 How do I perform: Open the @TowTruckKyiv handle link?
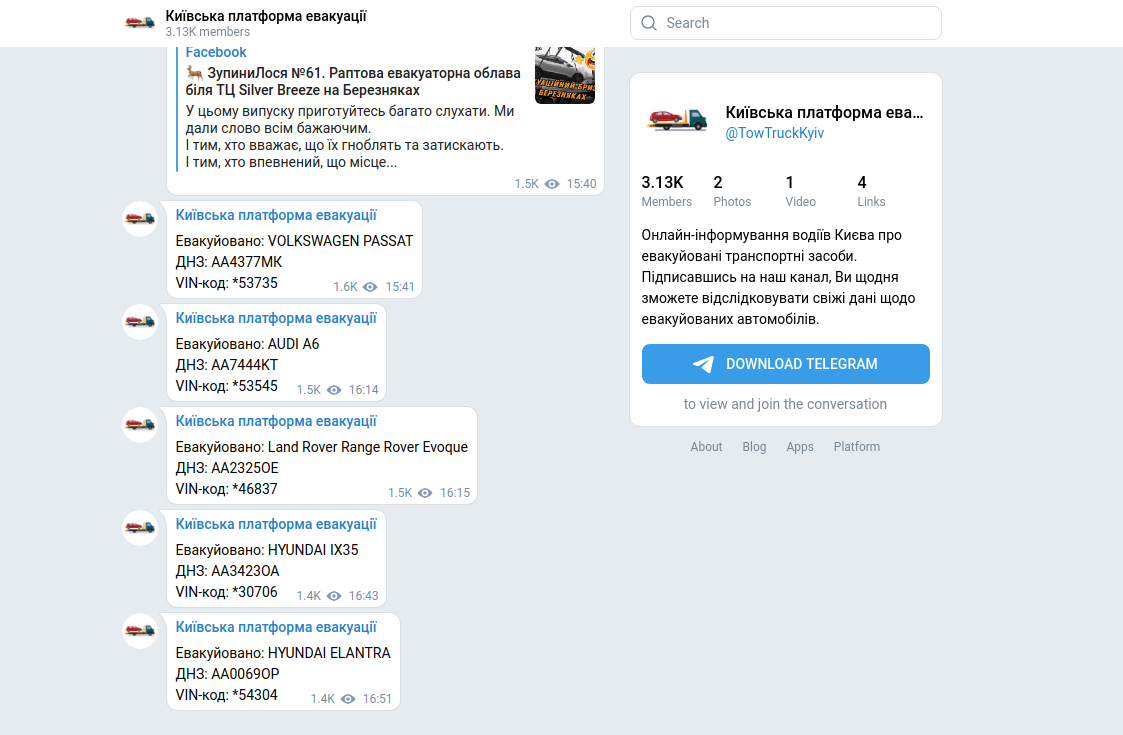pos(774,133)
